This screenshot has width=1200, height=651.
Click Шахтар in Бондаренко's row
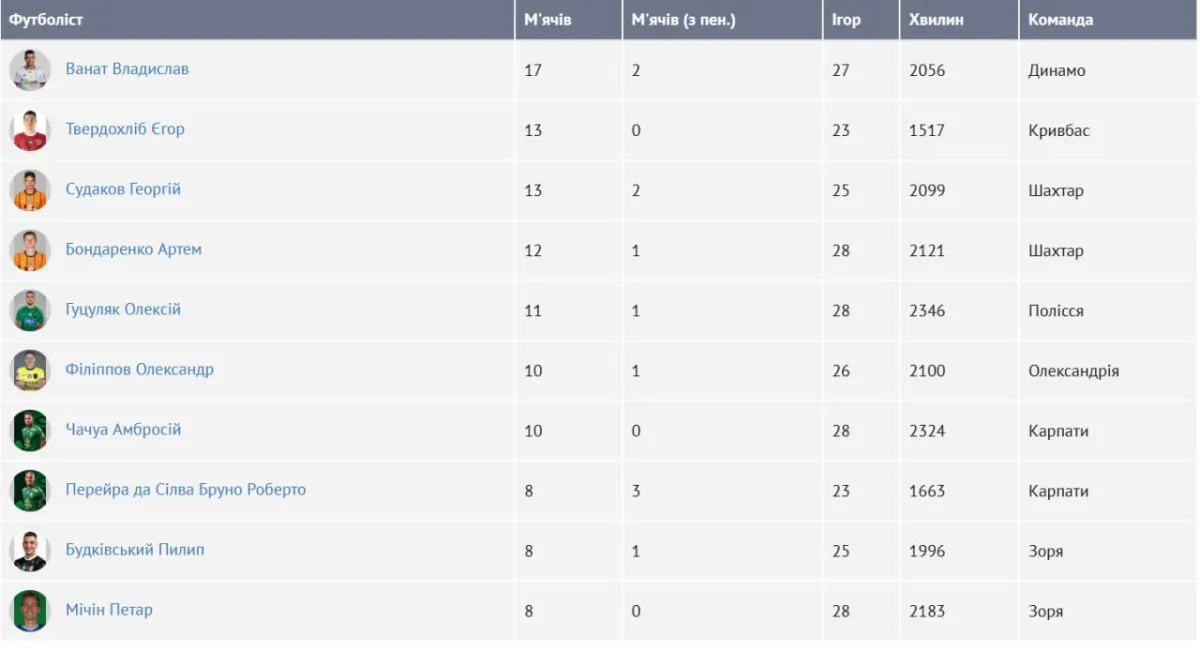1056,251
